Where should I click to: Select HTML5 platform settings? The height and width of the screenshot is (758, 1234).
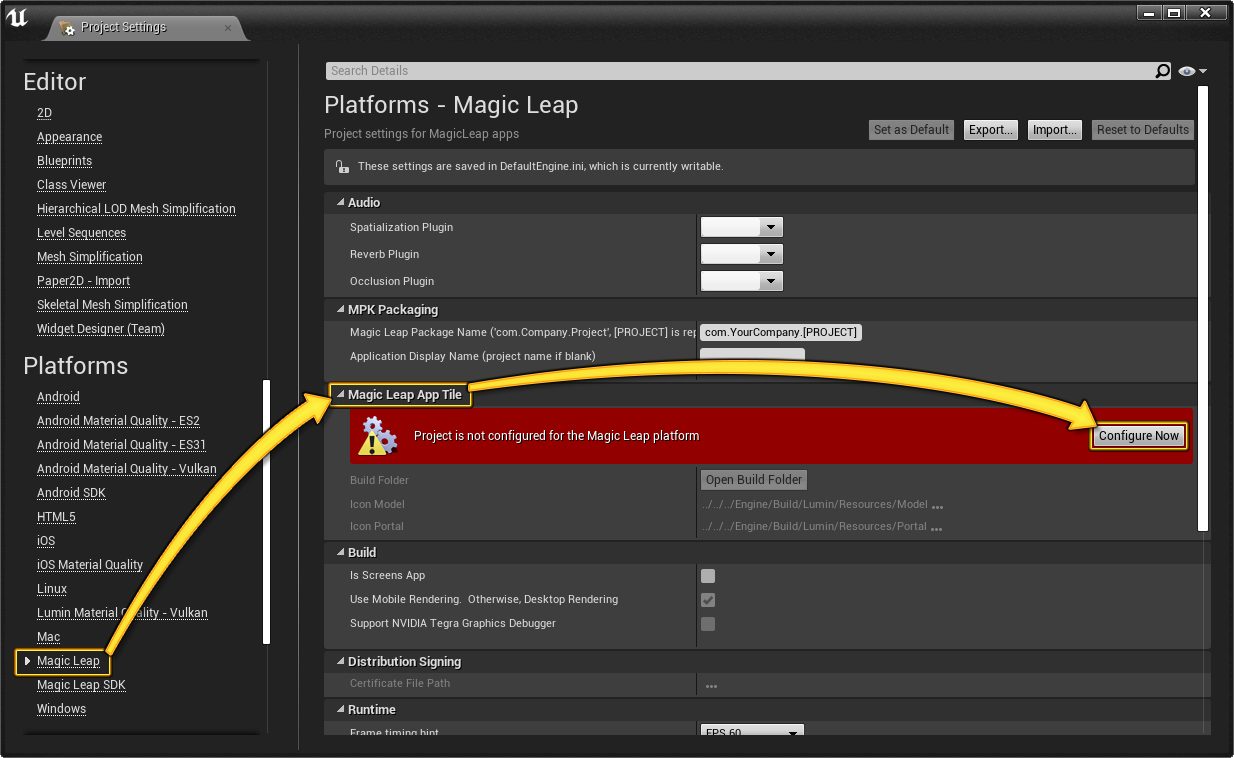coord(56,517)
